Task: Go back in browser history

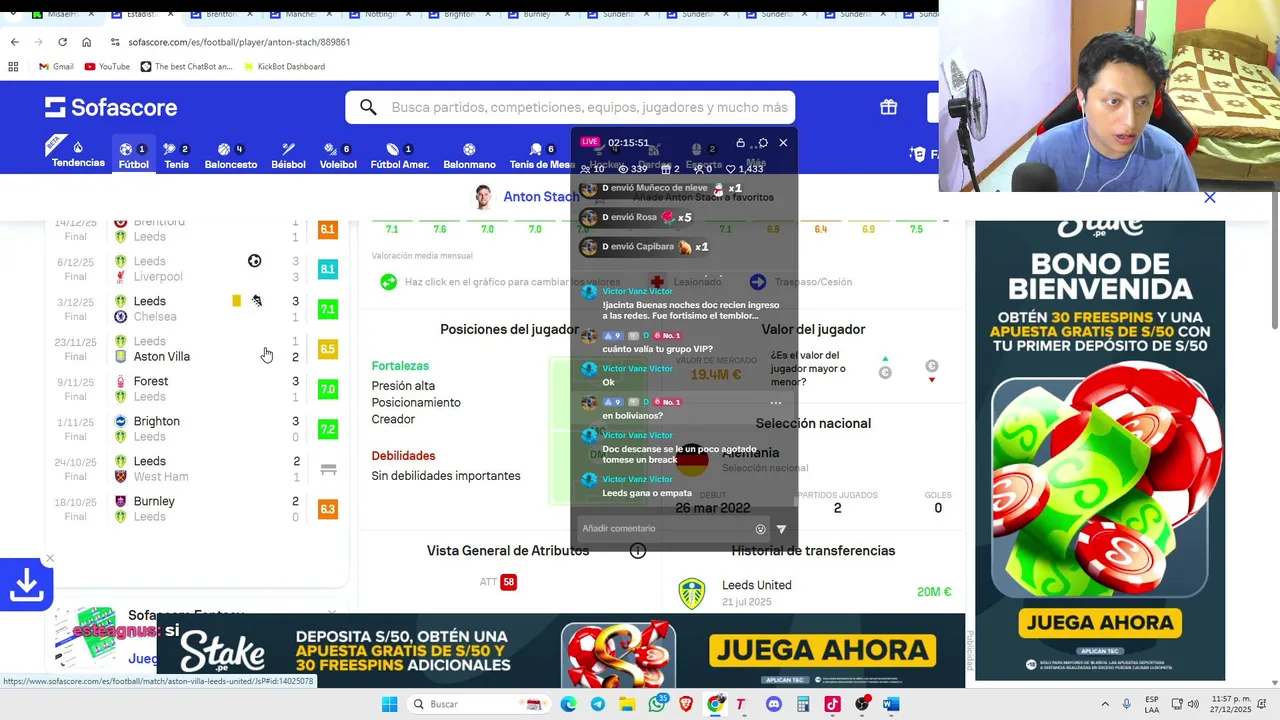Action: [14, 42]
